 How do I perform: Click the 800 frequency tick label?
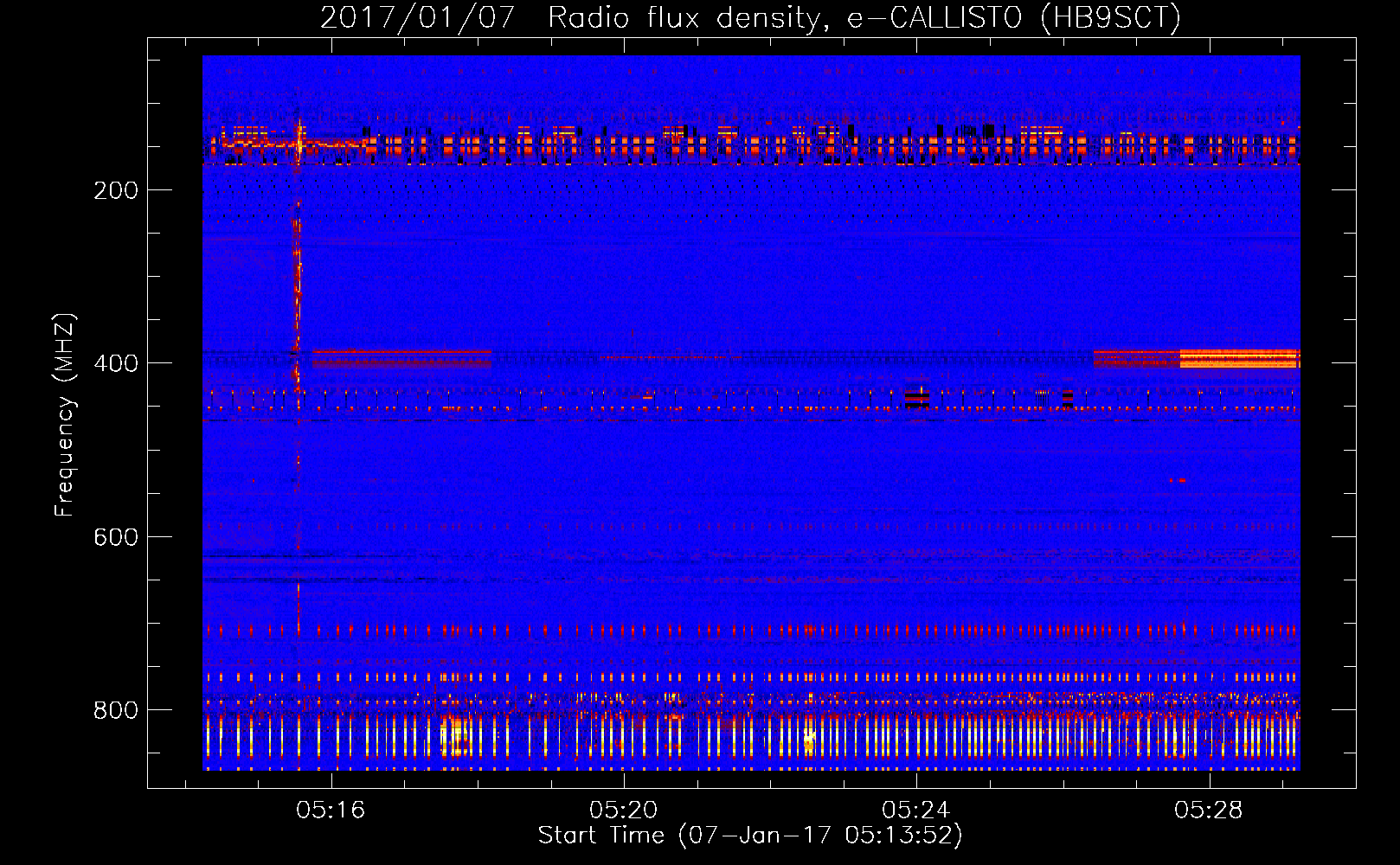point(116,710)
